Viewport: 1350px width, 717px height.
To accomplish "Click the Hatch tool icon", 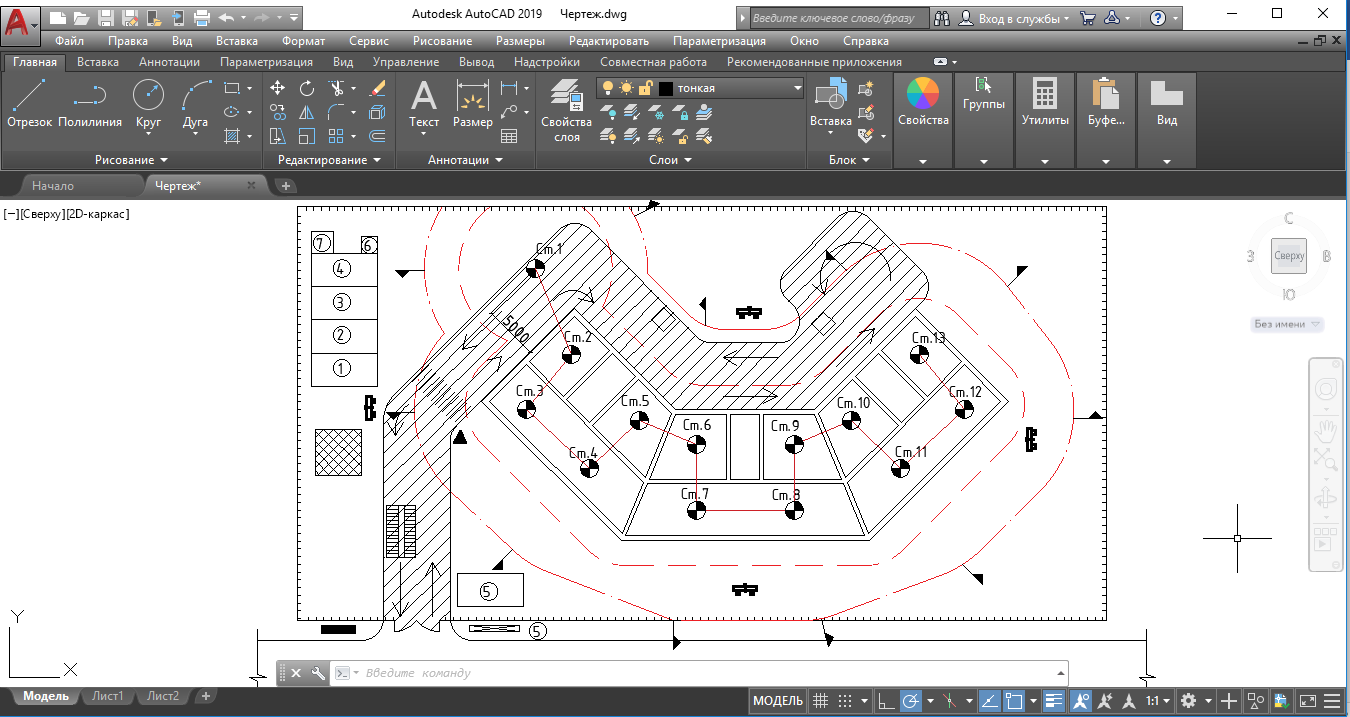I will (232, 136).
